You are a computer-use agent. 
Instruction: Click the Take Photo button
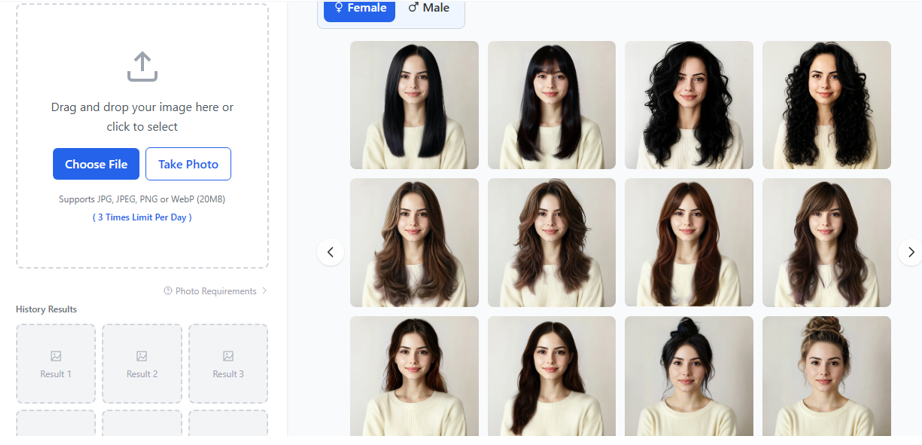[x=188, y=164]
